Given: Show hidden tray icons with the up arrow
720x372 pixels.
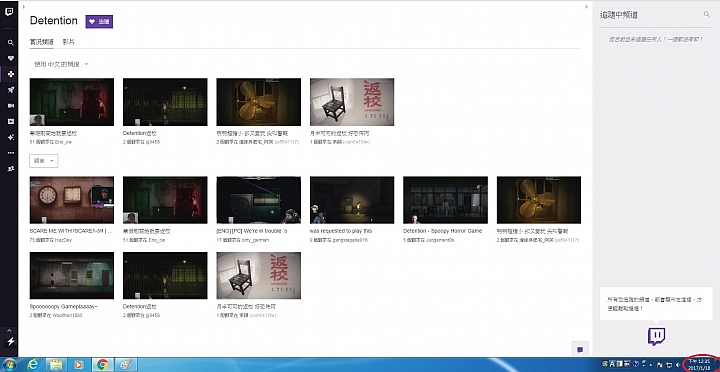Looking at the screenshot, I should [x=651, y=364].
